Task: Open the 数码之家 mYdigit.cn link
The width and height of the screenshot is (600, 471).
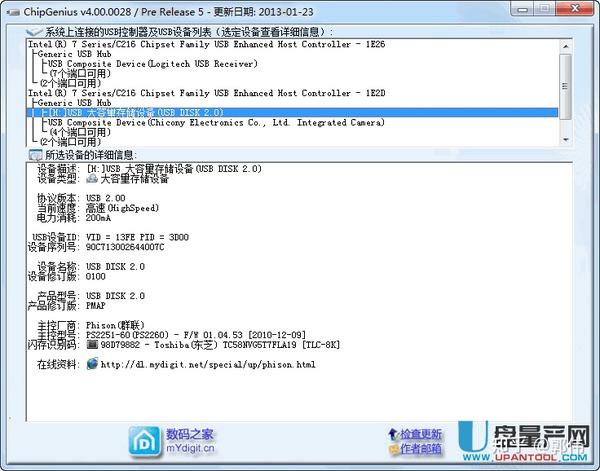Action: [190, 441]
